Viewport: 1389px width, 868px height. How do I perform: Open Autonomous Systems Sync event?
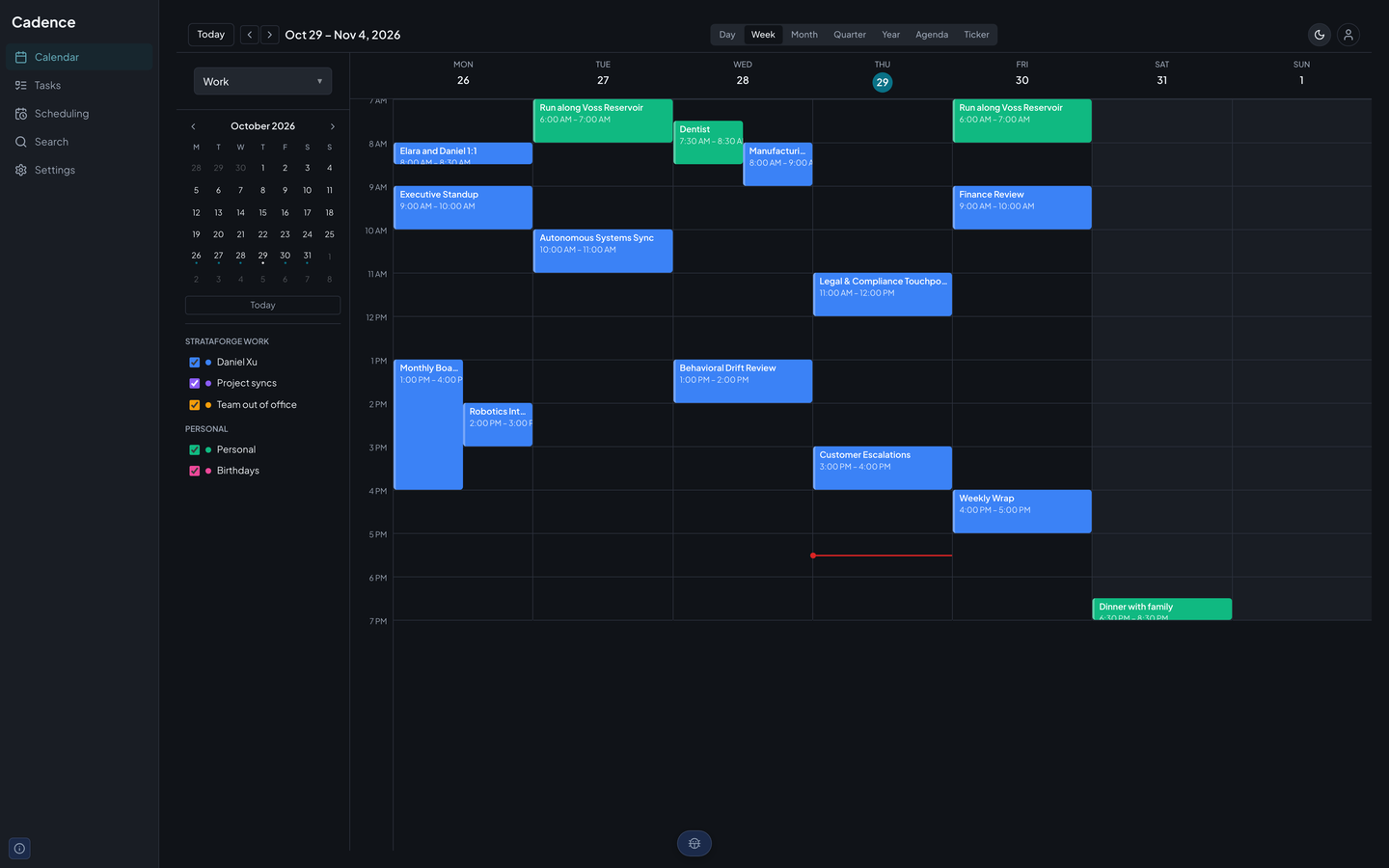(603, 251)
